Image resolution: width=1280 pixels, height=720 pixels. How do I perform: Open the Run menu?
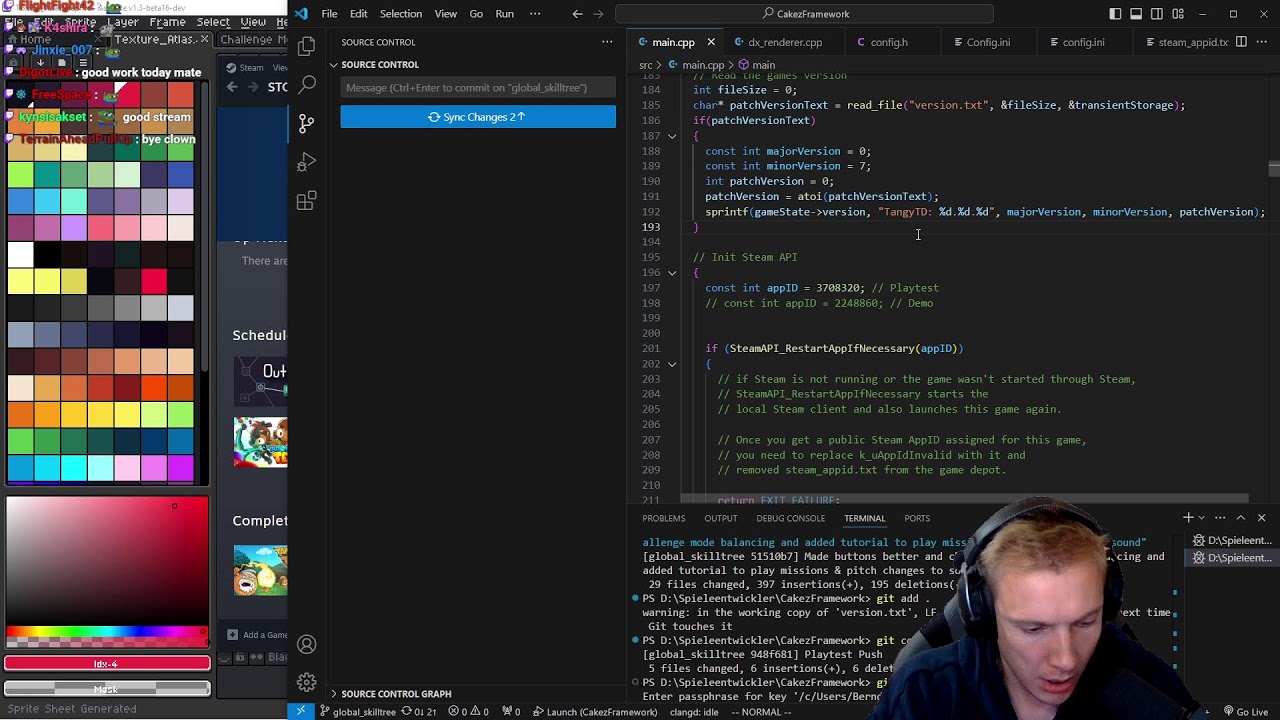point(504,14)
